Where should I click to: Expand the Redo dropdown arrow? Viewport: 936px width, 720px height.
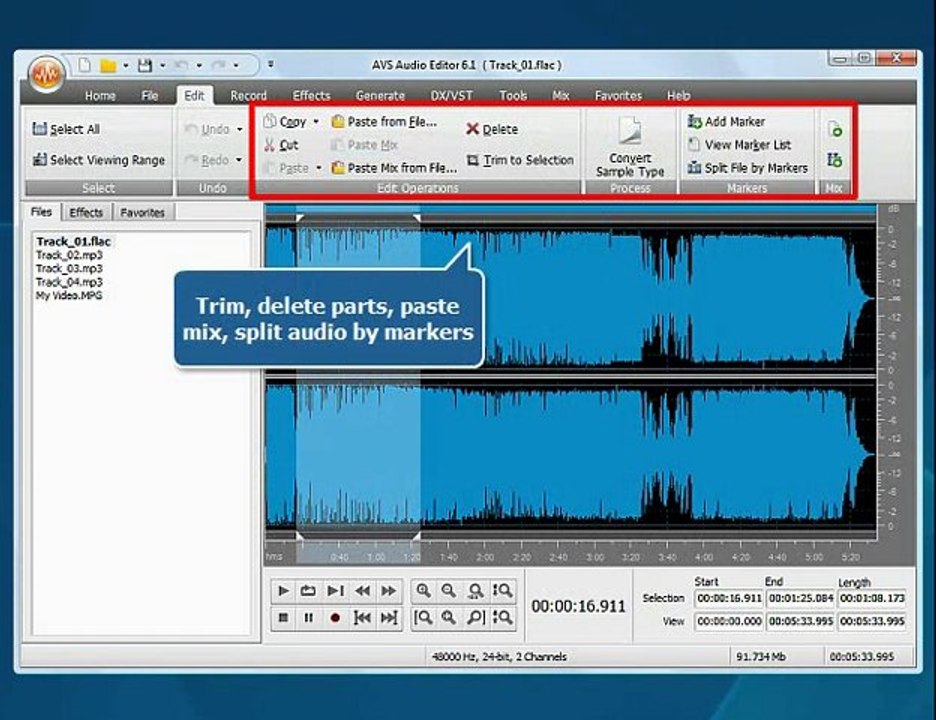239,160
